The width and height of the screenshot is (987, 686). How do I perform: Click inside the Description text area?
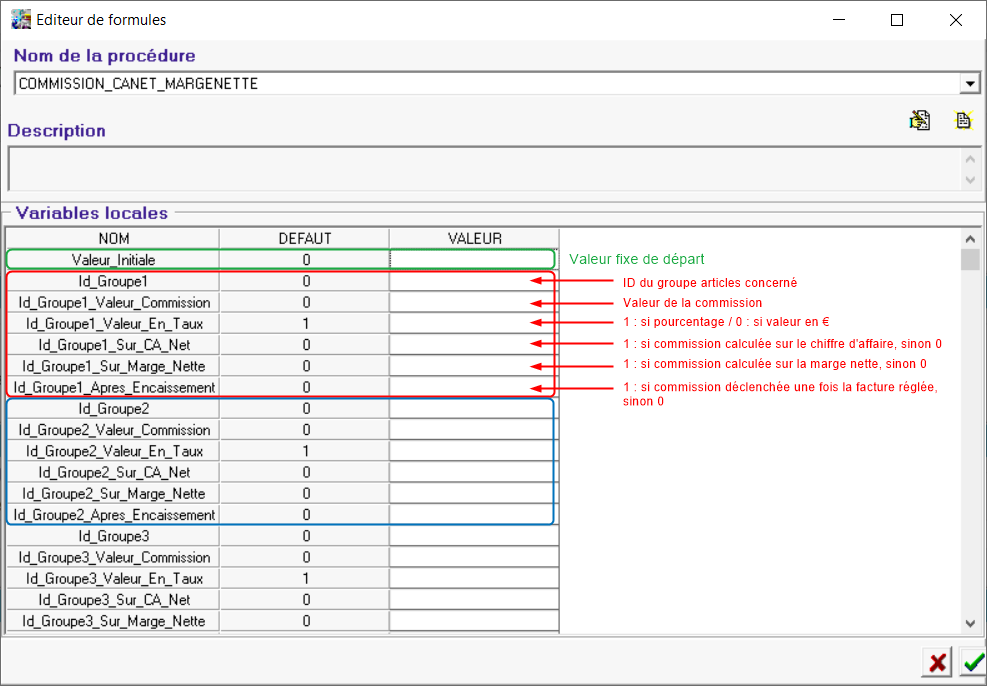pyautogui.click(x=480, y=168)
